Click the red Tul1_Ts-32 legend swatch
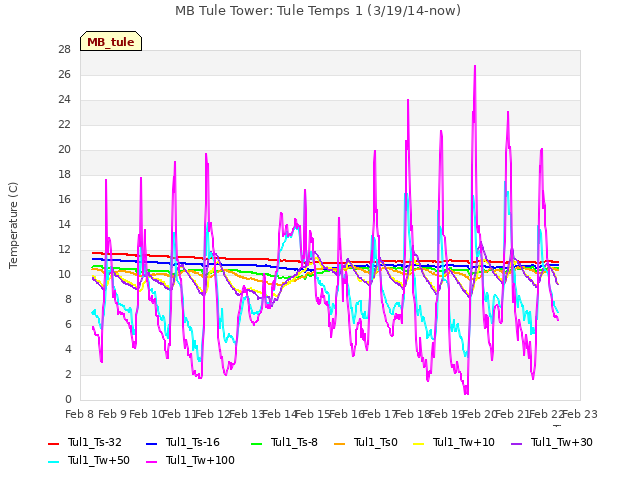This screenshot has height=480, width=640. click(54, 443)
